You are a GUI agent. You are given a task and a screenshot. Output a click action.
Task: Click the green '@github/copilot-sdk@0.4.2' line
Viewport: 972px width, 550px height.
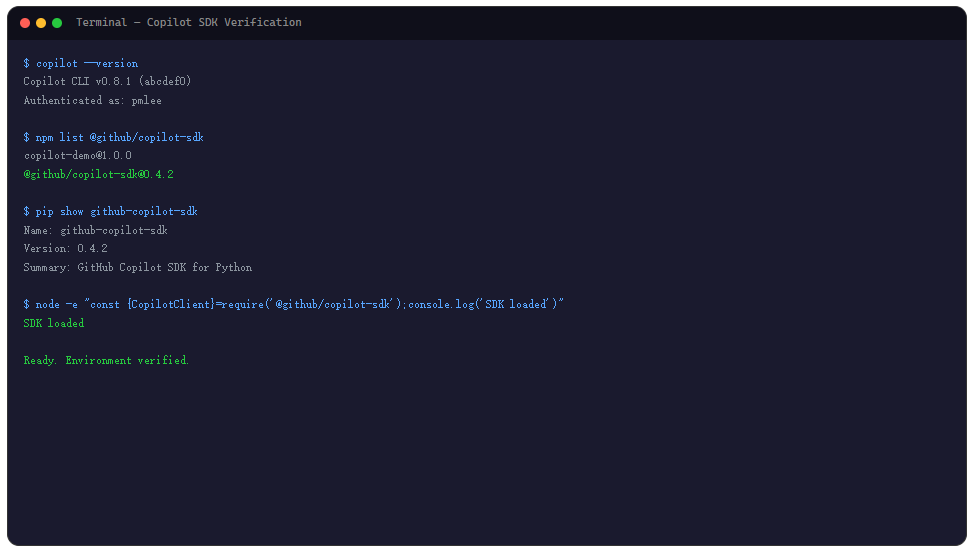pyautogui.click(x=99, y=174)
